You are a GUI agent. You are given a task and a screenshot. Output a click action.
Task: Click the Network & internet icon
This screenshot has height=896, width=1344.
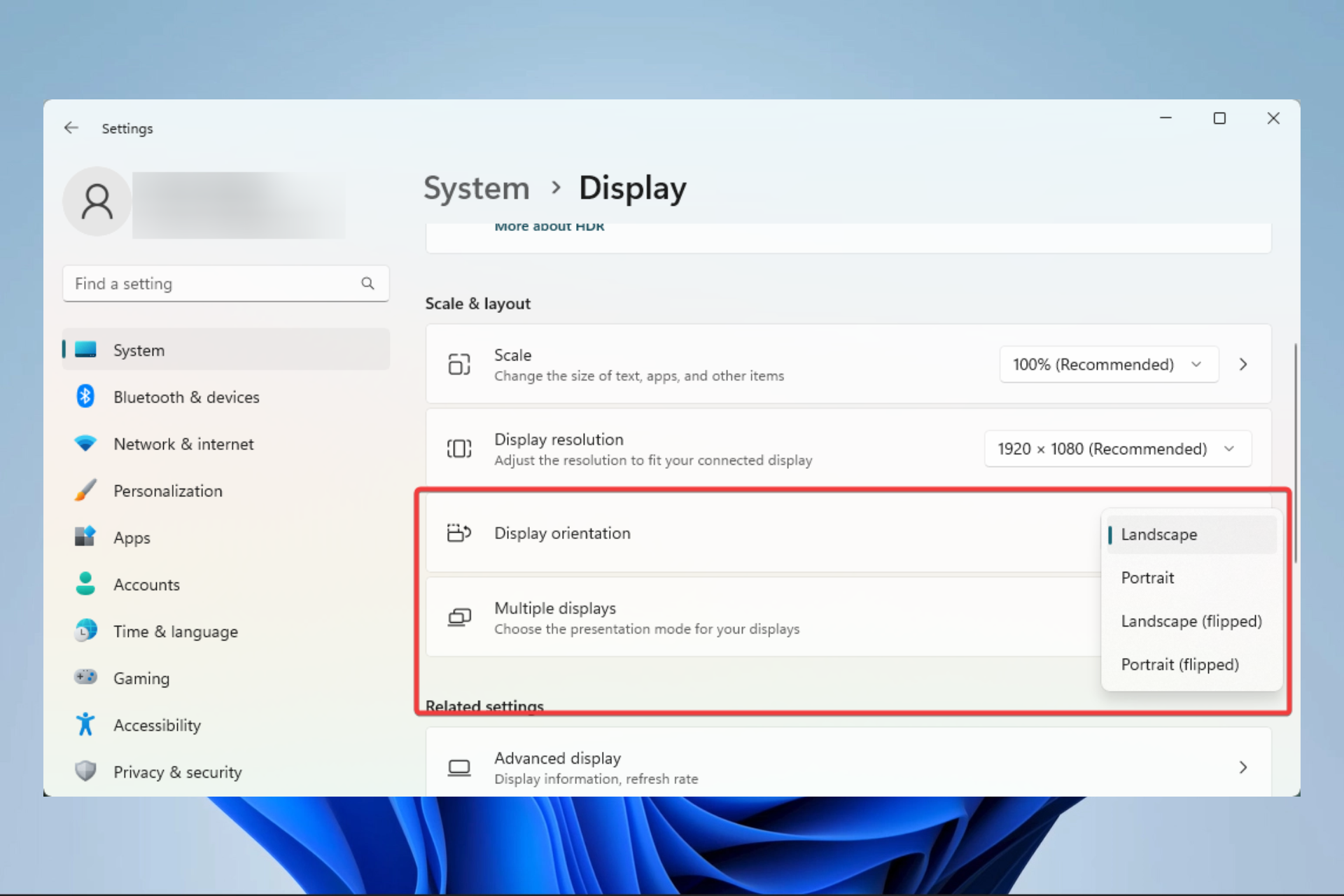tap(87, 443)
